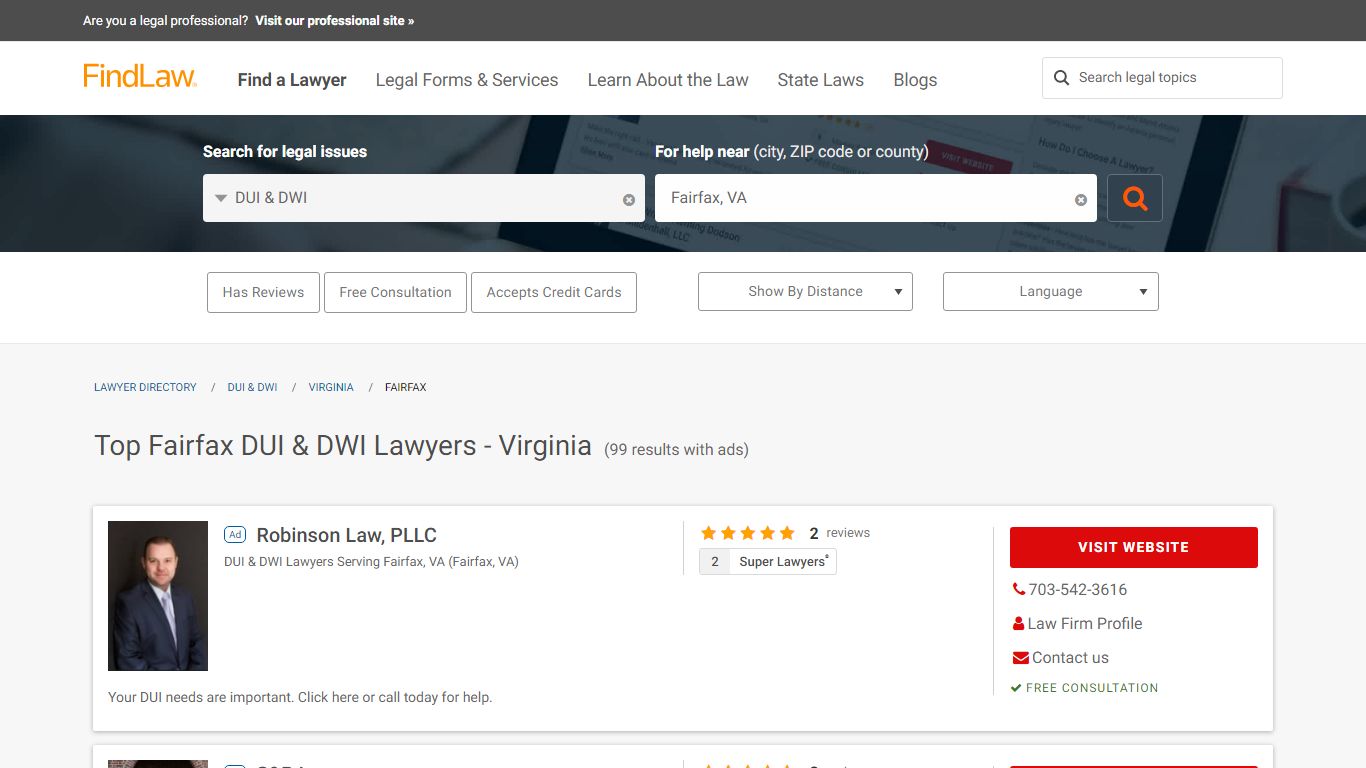Click the Ad badge next to Robinson Law
The width and height of the screenshot is (1366, 768).
[235, 535]
